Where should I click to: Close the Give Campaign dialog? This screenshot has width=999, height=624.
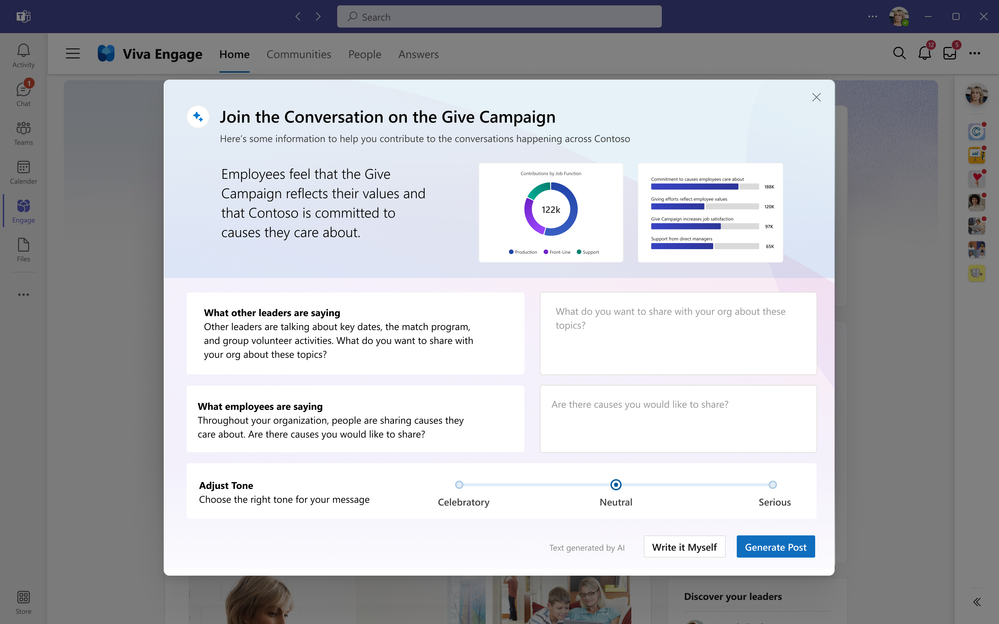(816, 98)
